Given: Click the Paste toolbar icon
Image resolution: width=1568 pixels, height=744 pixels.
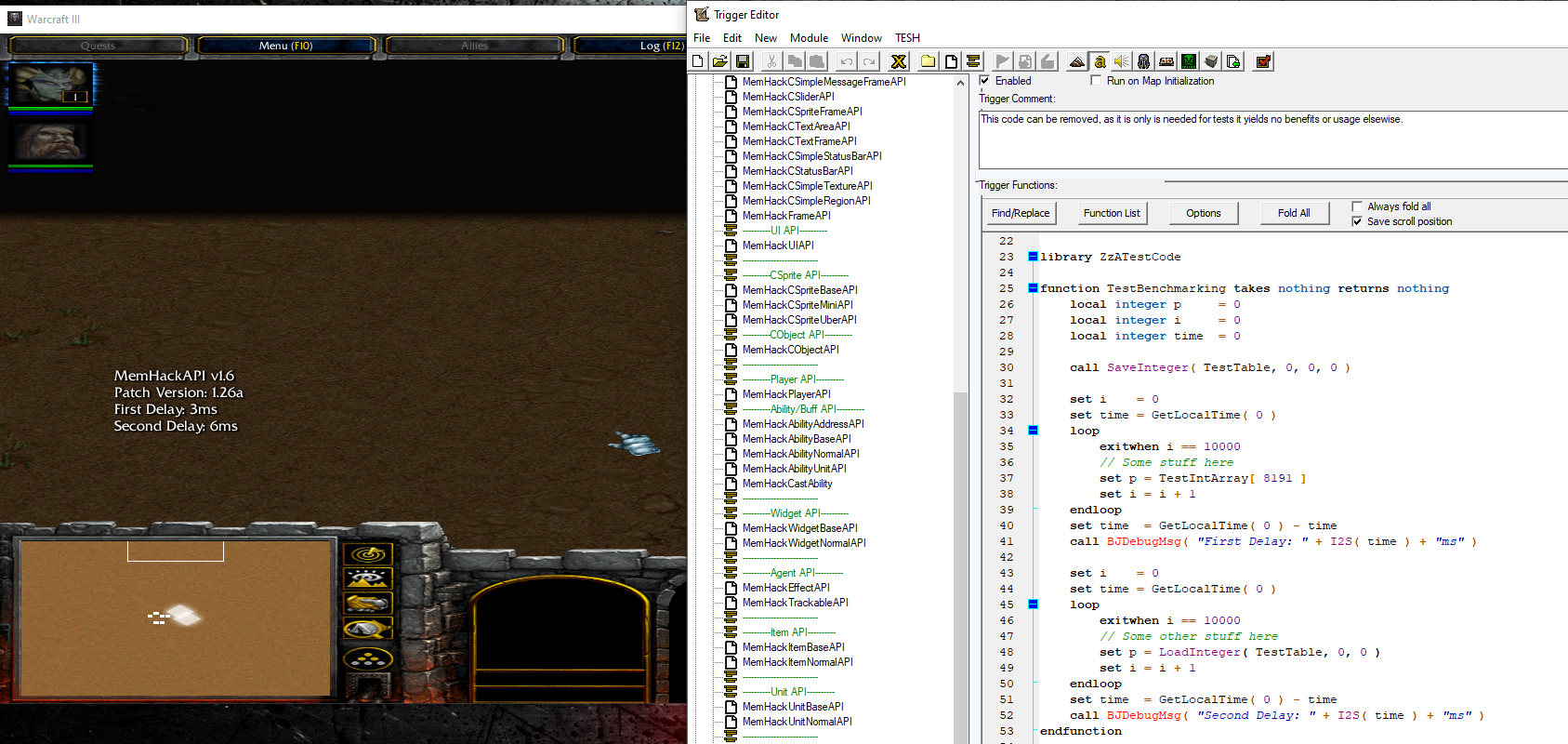Looking at the screenshot, I should pos(817,61).
